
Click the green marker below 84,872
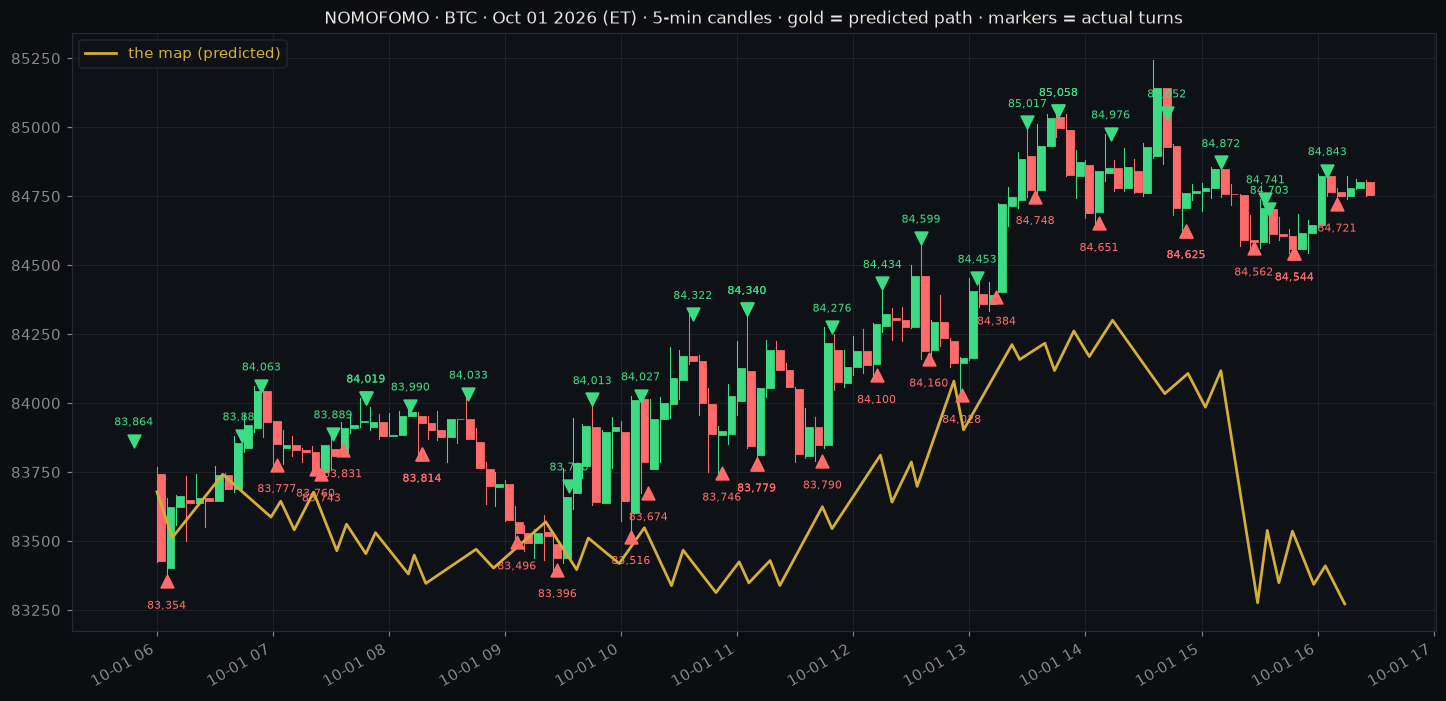1221,162
